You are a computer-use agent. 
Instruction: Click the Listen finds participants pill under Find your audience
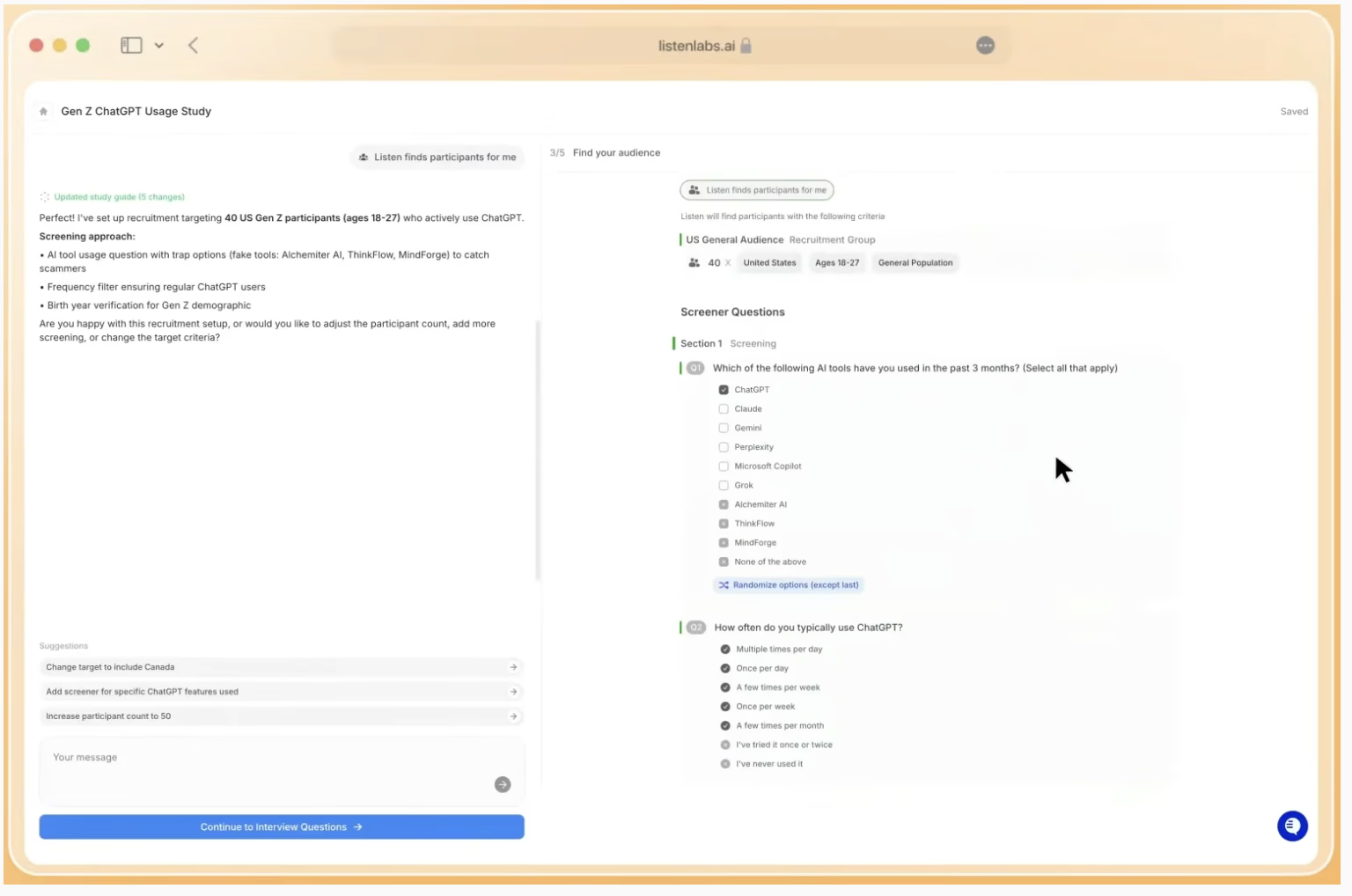[x=757, y=190]
